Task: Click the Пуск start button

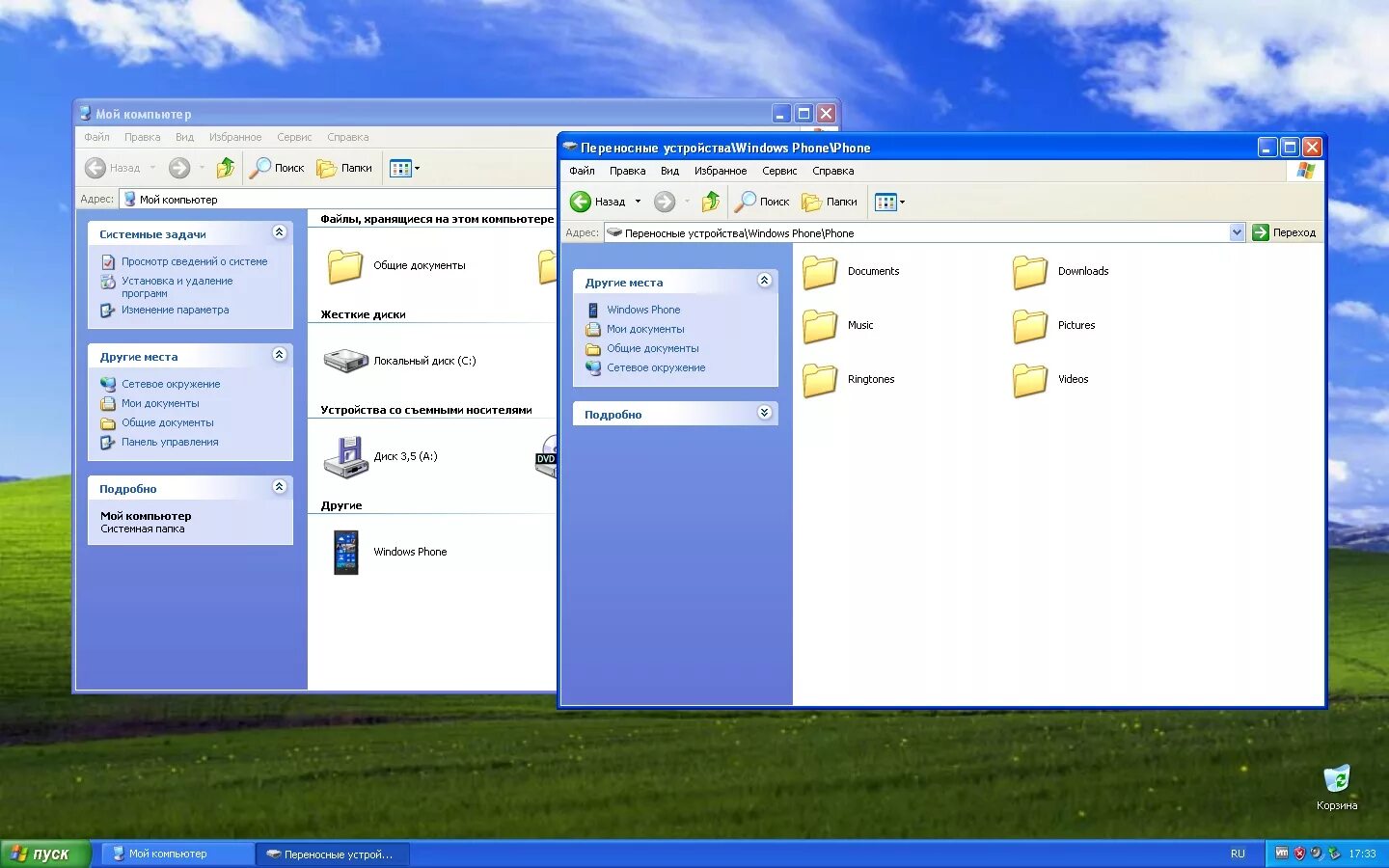Action: (x=45, y=854)
